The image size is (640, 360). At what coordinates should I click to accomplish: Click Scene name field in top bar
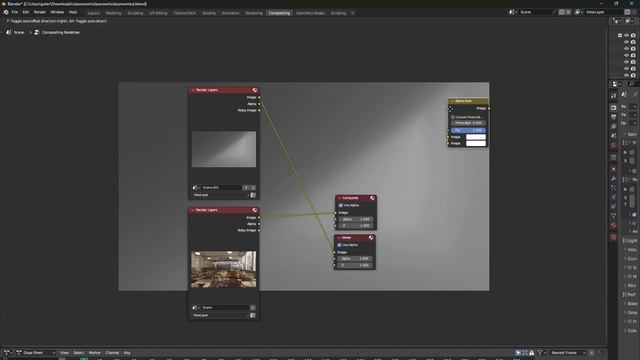pos(537,12)
